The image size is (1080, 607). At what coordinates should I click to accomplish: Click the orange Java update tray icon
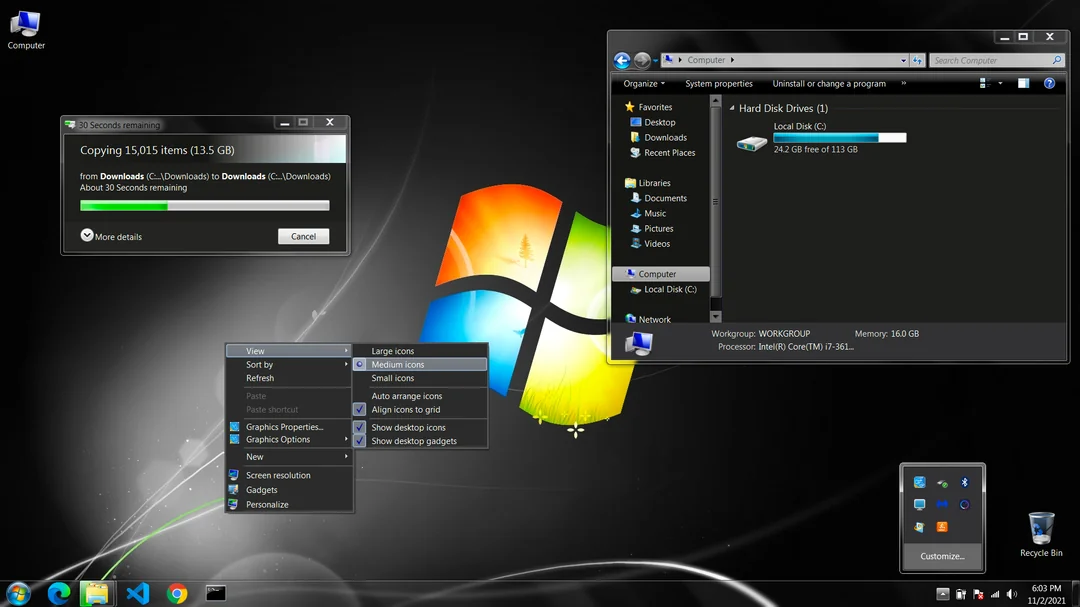(x=942, y=526)
